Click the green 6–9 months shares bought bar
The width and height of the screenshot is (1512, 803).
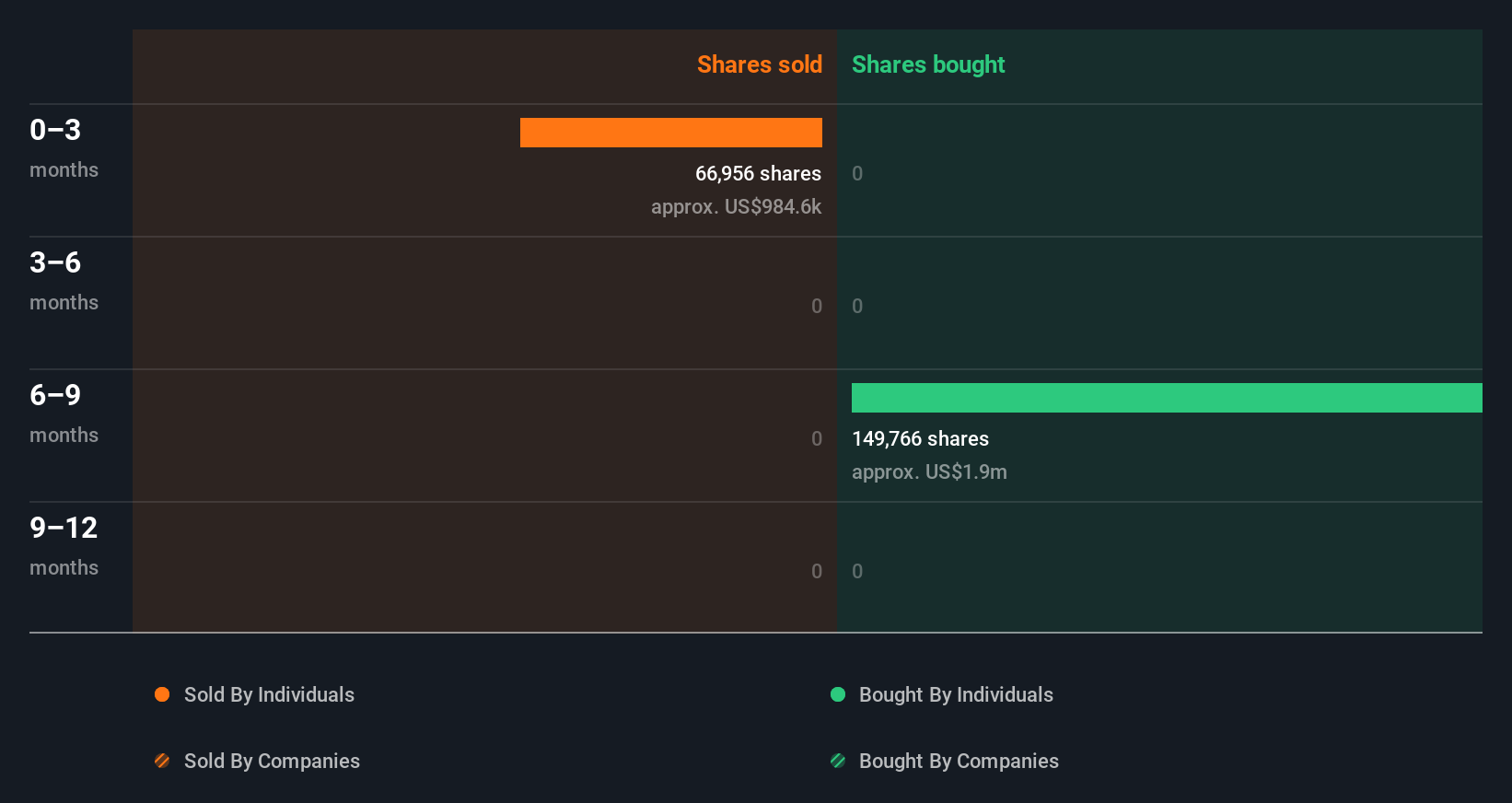click(x=1167, y=398)
